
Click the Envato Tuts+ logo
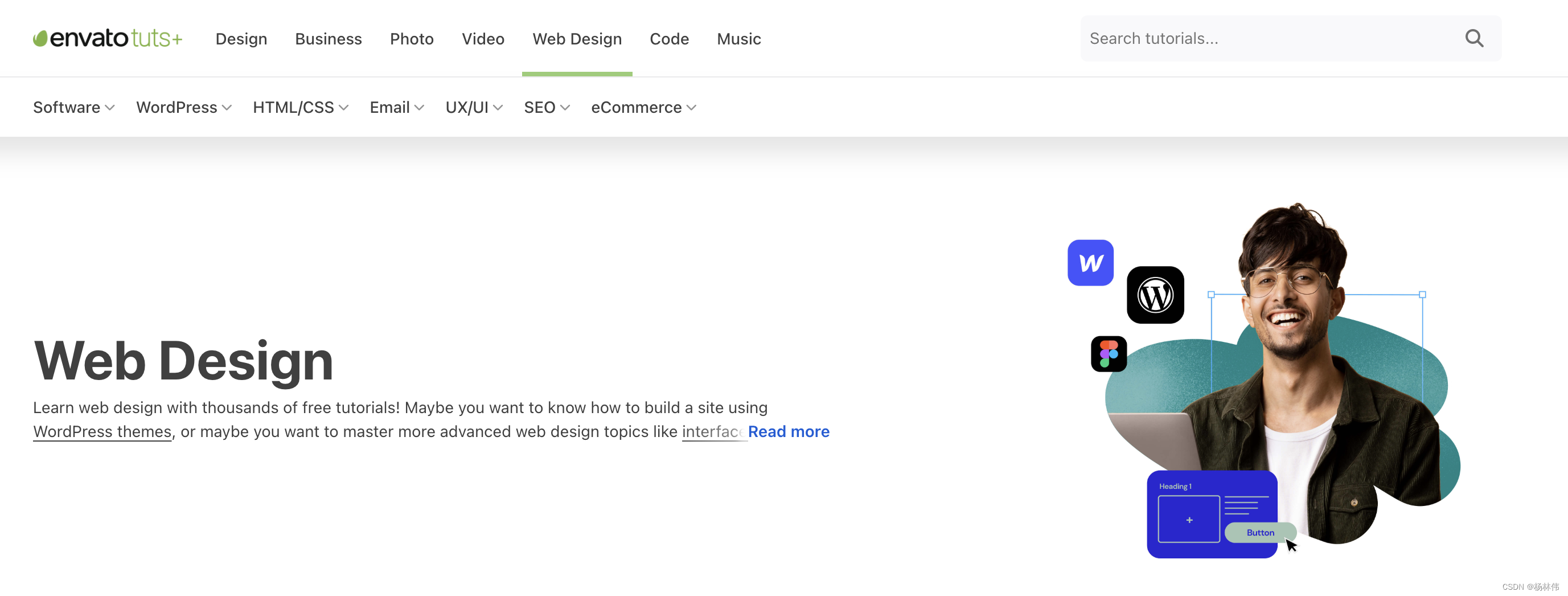pos(107,38)
